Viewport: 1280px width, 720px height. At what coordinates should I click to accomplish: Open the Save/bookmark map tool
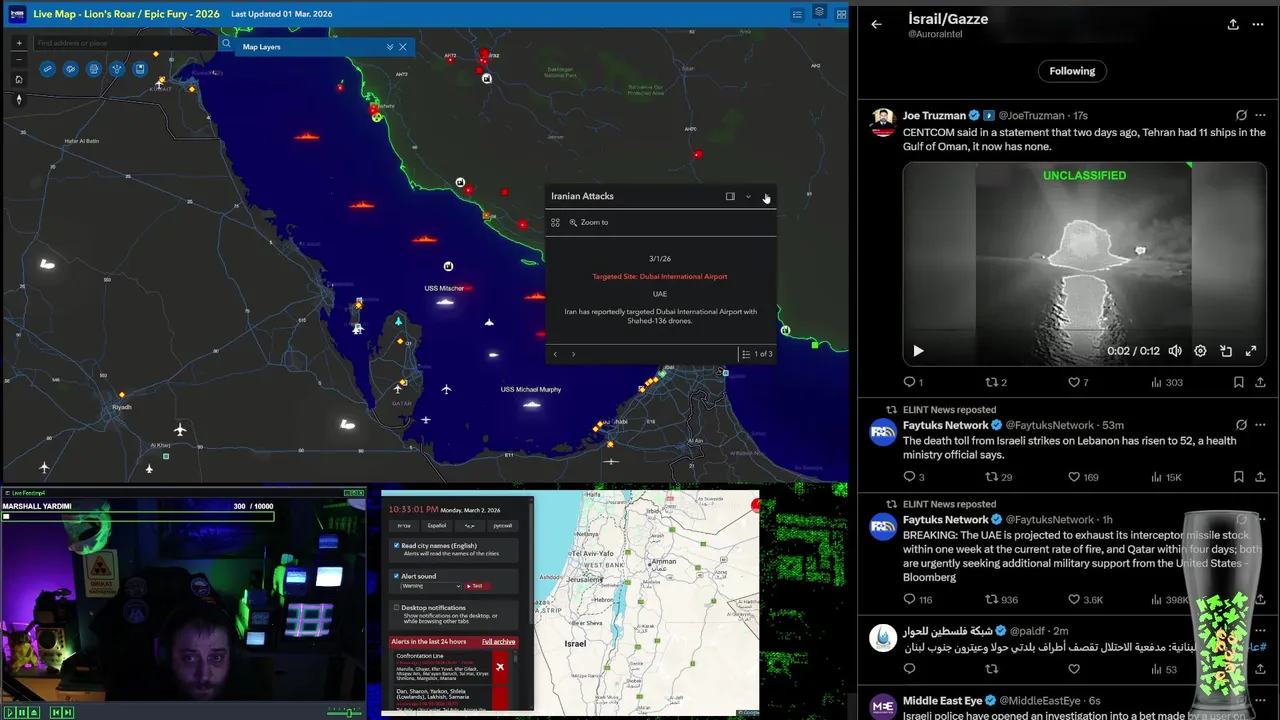(140, 69)
